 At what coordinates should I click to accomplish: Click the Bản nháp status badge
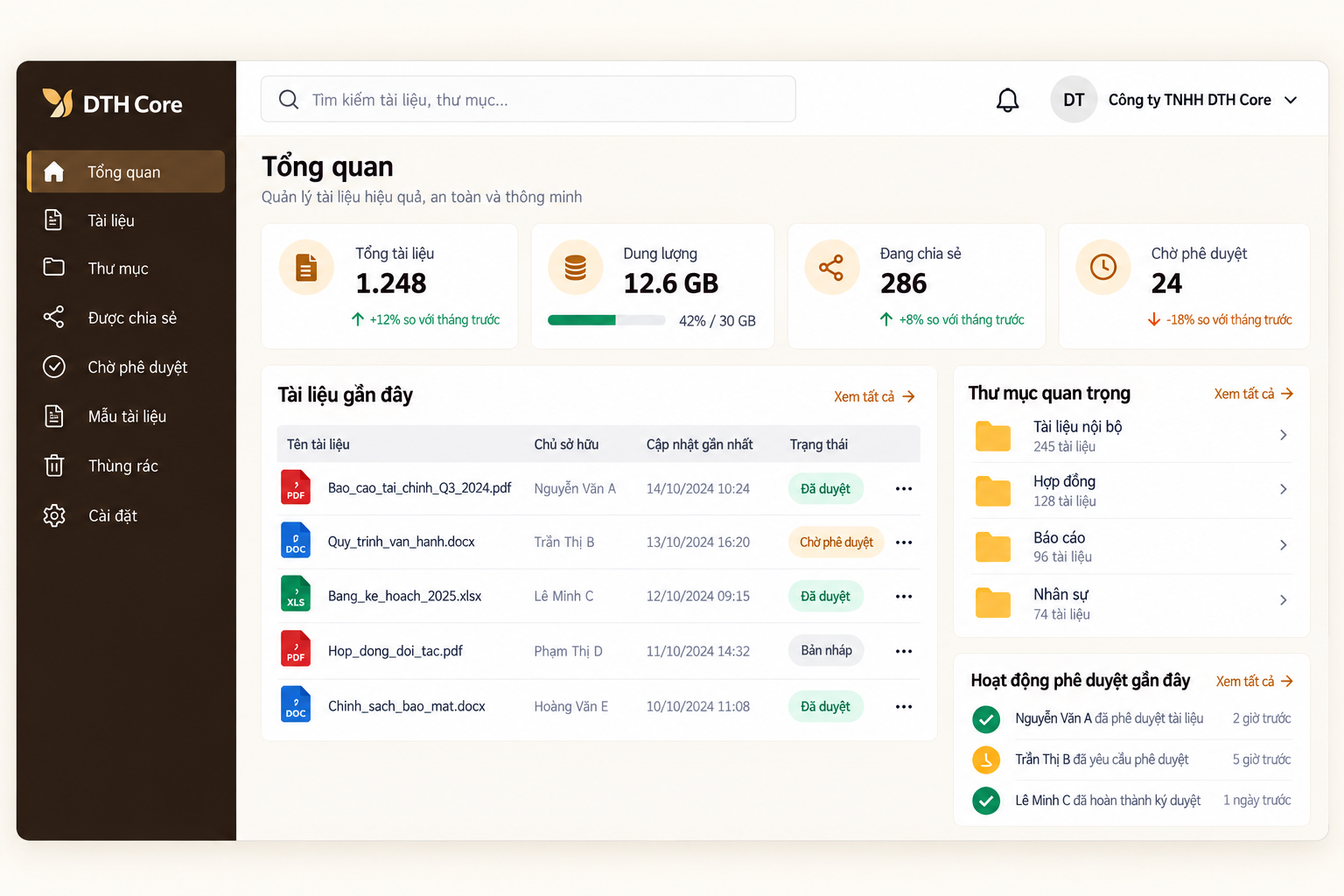826,650
